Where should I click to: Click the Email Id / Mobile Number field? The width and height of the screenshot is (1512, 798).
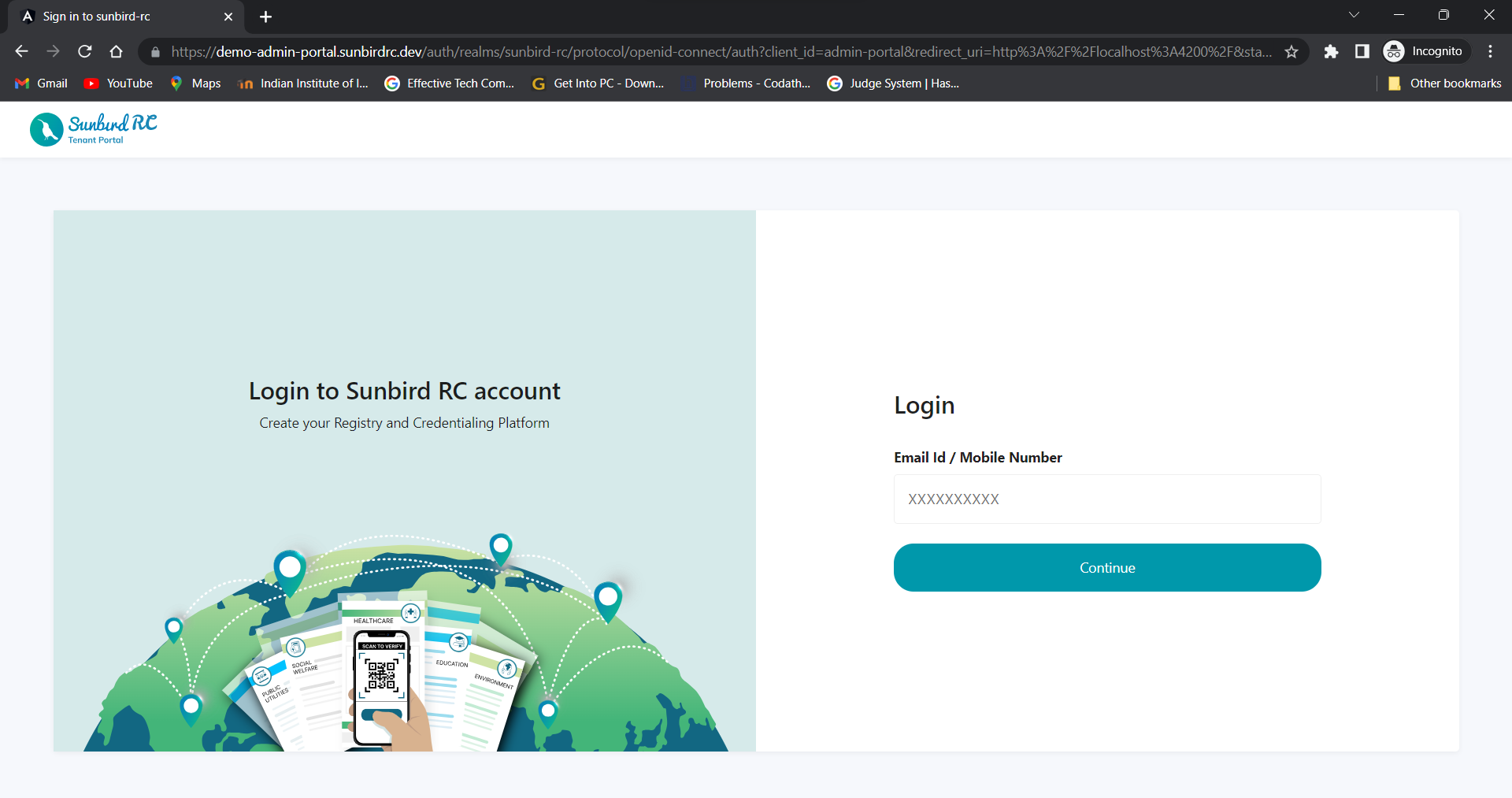point(1106,499)
